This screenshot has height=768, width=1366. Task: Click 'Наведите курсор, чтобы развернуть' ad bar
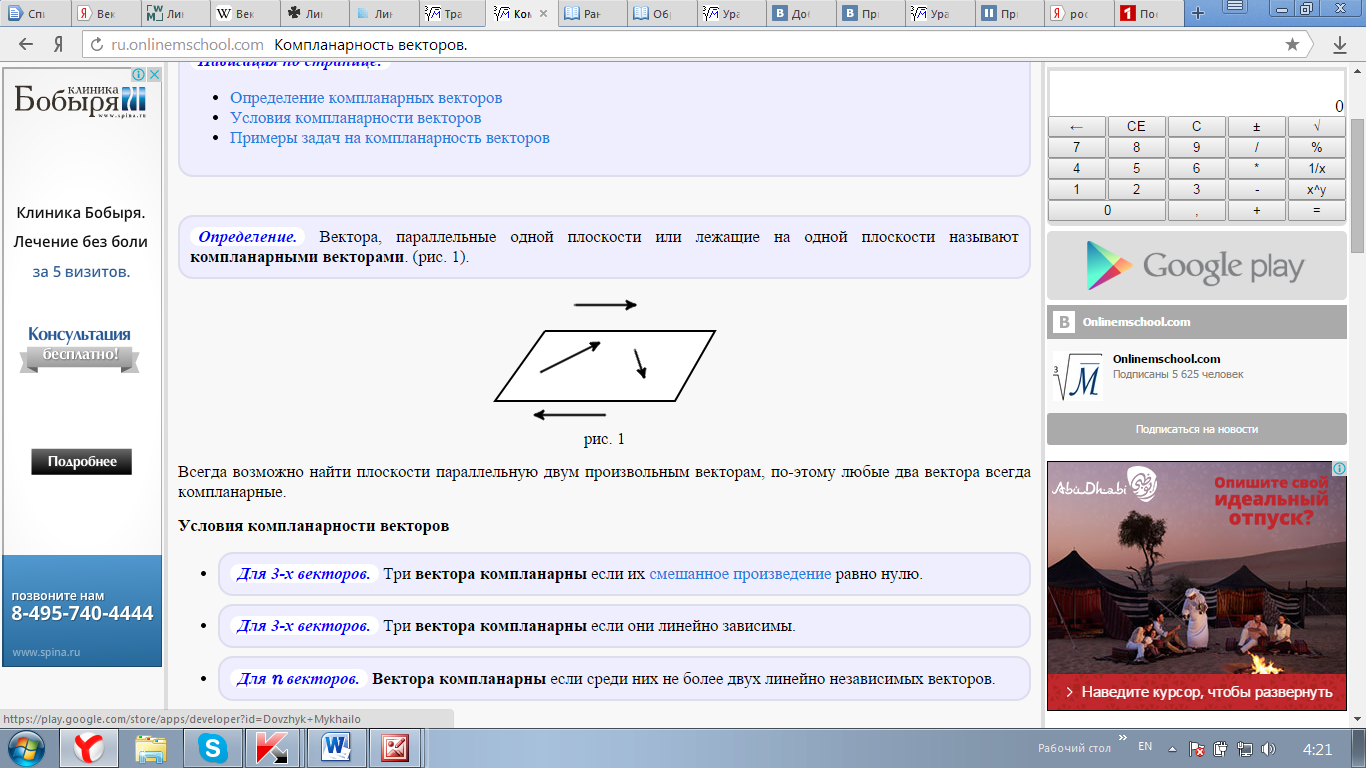click(x=1196, y=692)
